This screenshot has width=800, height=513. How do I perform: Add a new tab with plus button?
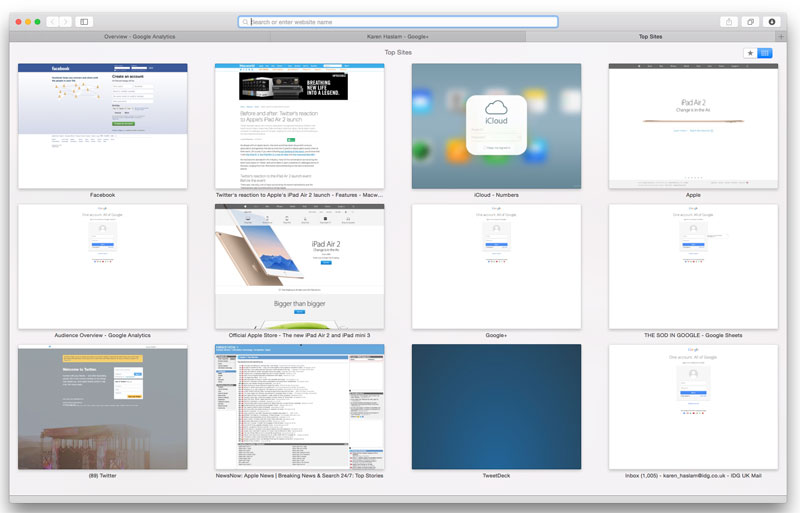coord(781,37)
